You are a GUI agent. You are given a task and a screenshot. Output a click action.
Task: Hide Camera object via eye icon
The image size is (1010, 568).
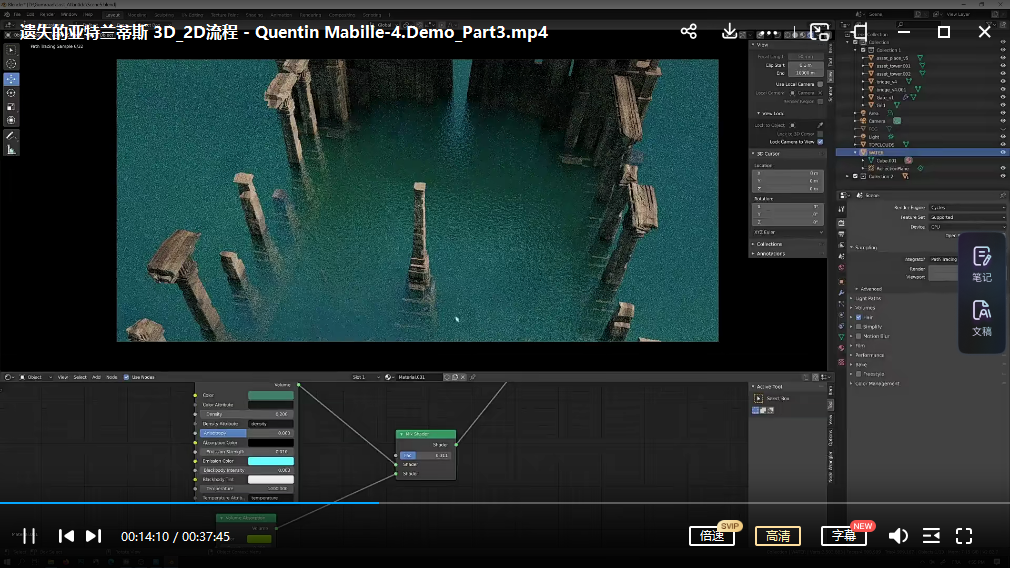[1003, 120]
